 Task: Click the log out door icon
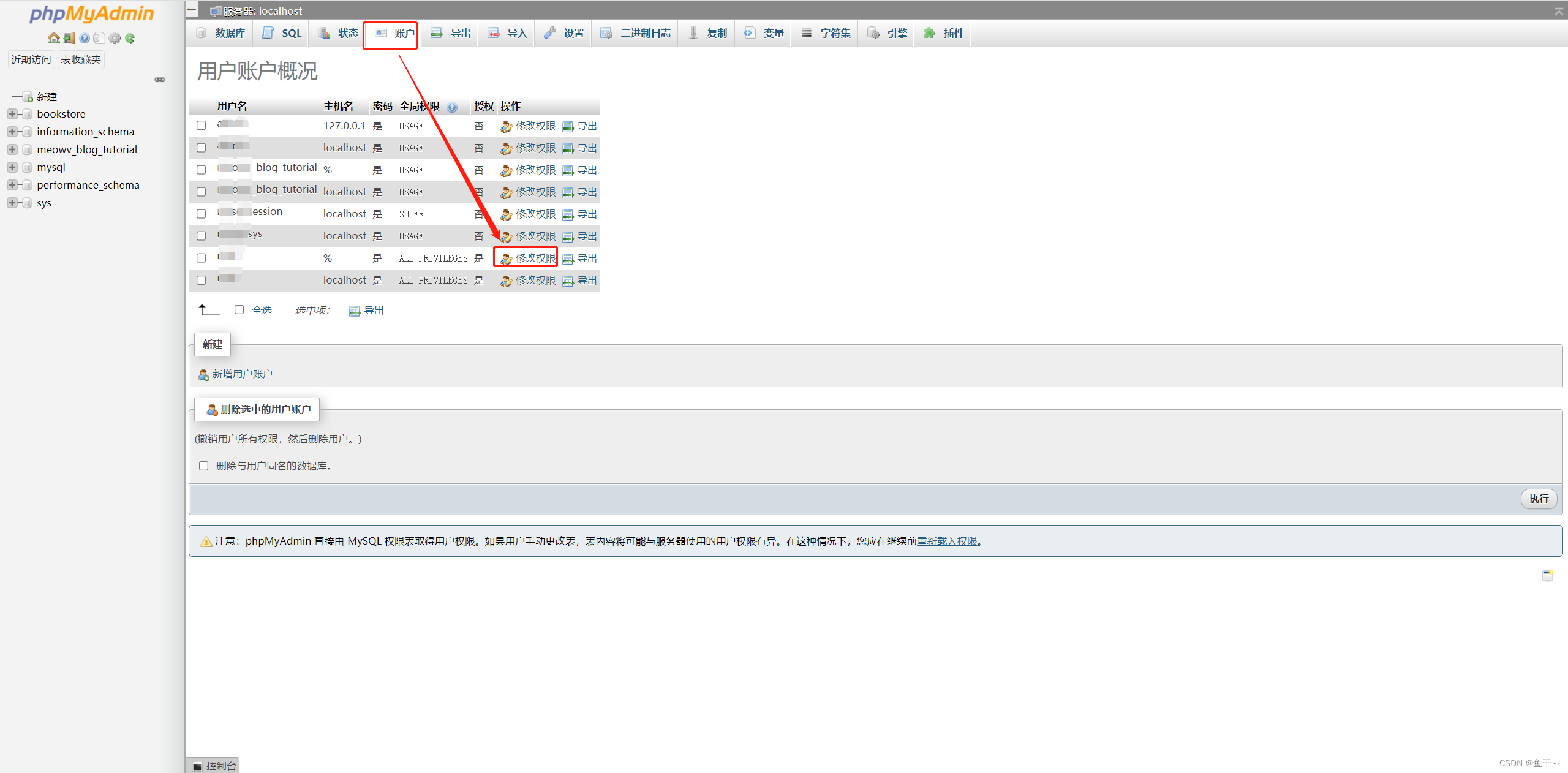click(x=69, y=38)
